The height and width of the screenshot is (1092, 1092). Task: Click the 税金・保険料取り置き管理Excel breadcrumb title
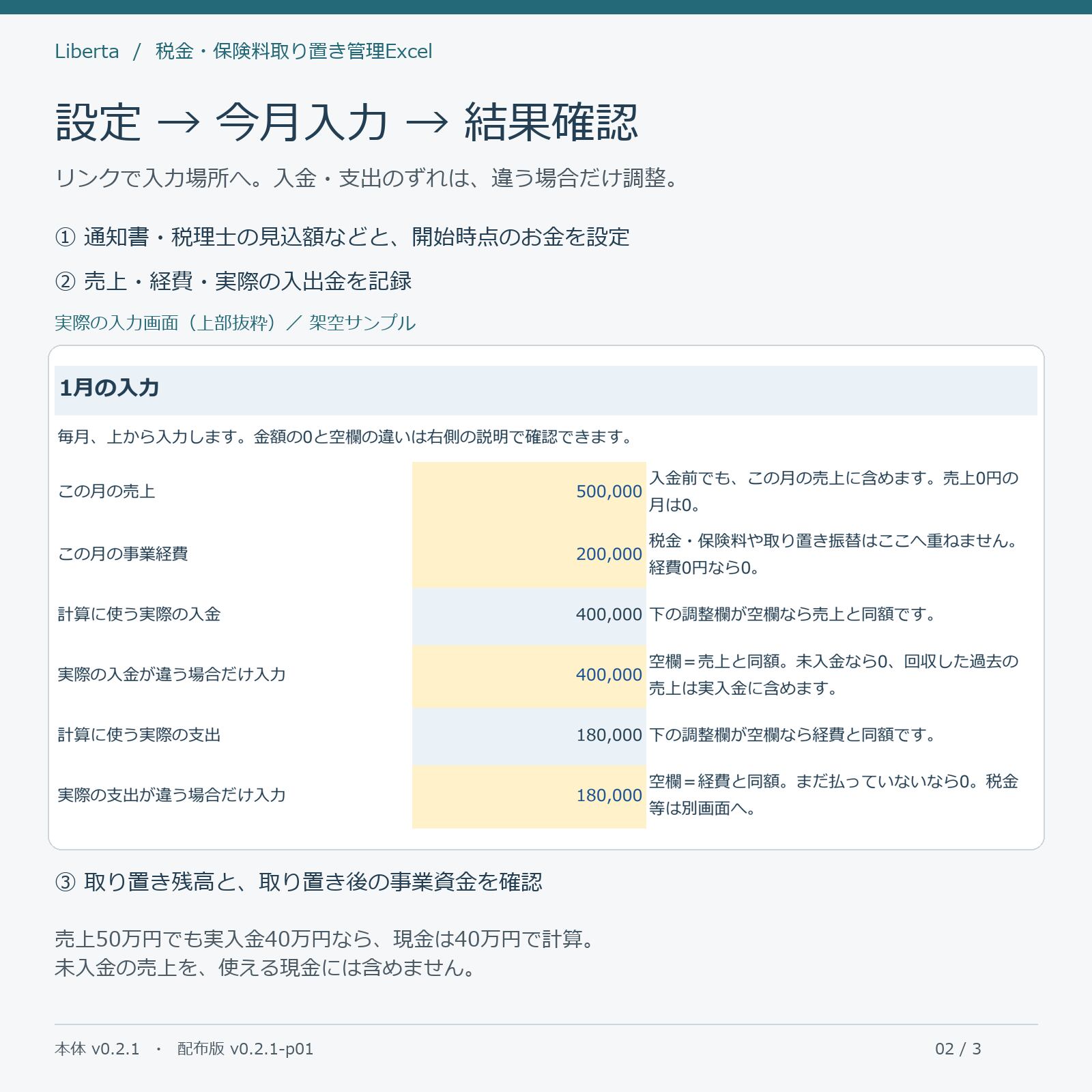pyautogui.click(x=294, y=51)
